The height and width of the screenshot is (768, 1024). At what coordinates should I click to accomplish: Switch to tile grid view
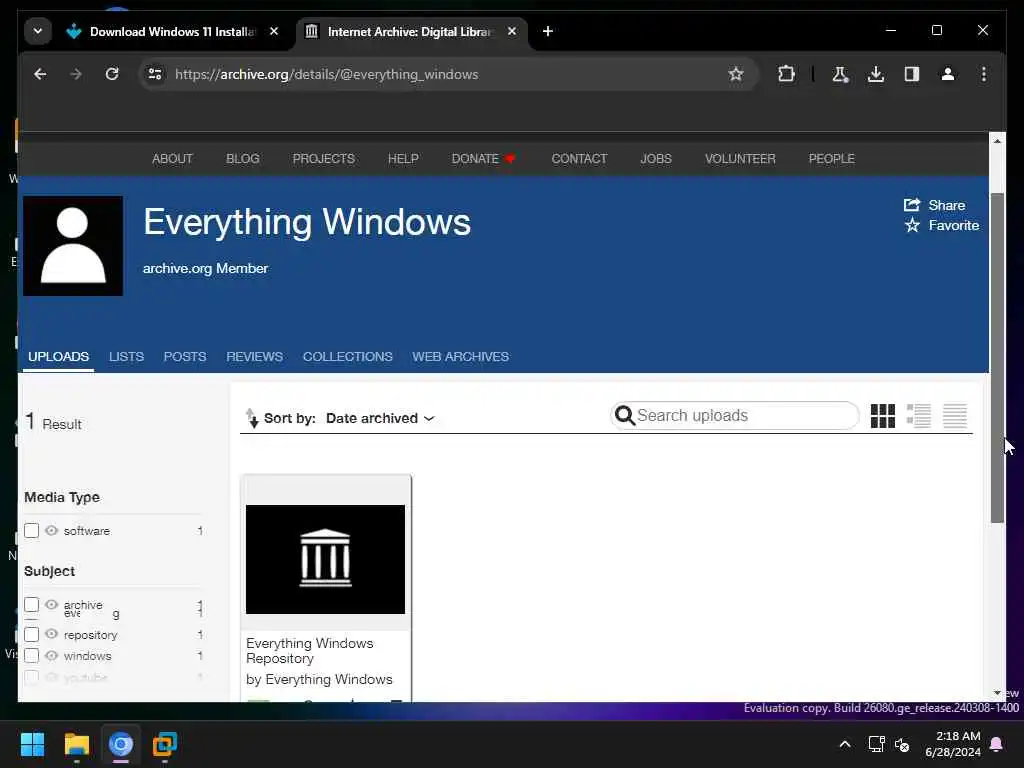pyautogui.click(x=882, y=415)
